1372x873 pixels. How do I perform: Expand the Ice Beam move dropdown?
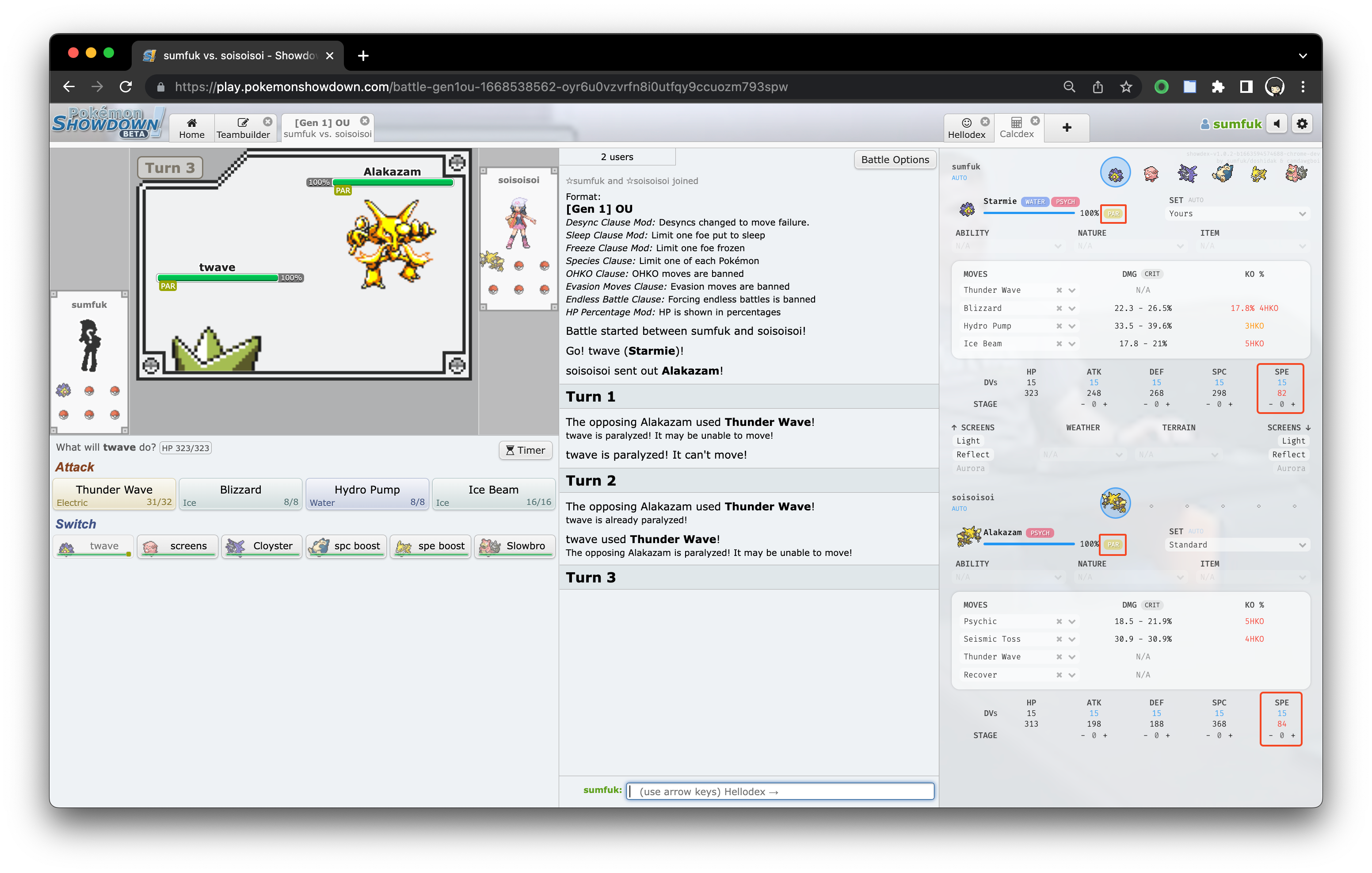coord(1072,344)
